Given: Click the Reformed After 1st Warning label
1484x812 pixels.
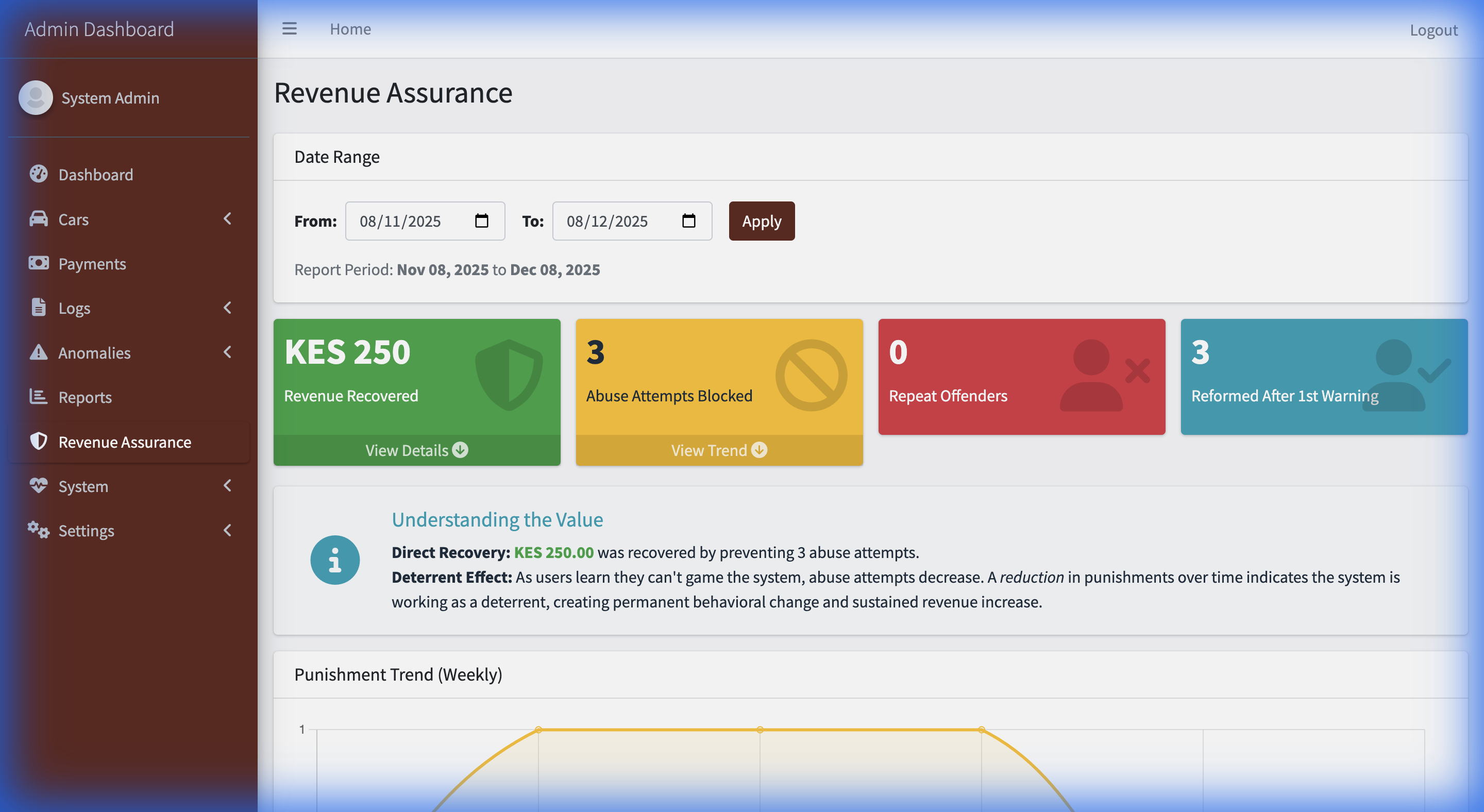Looking at the screenshot, I should click(x=1285, y=396).
